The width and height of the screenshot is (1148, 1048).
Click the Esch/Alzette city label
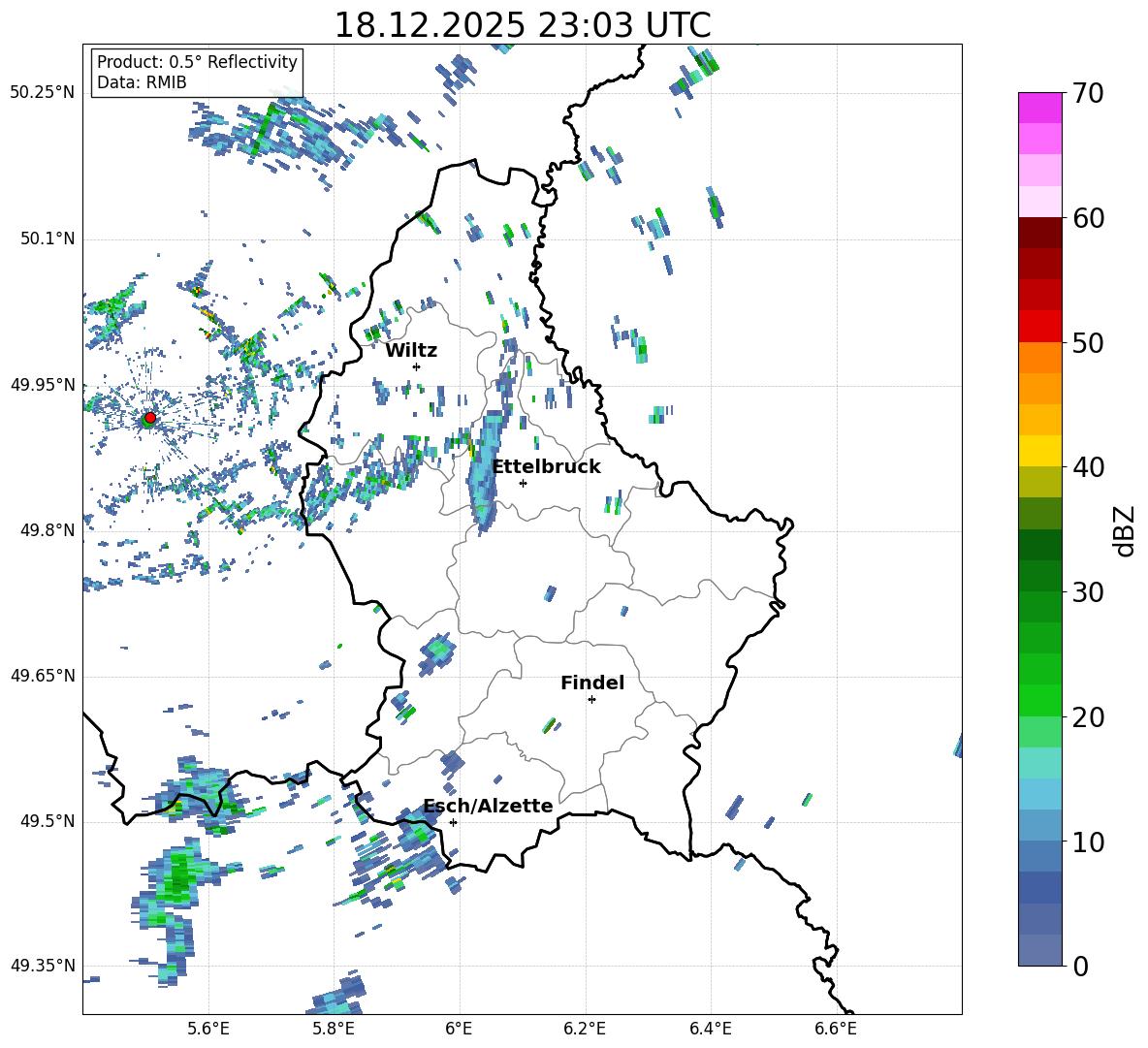click(x=488, y=806)
